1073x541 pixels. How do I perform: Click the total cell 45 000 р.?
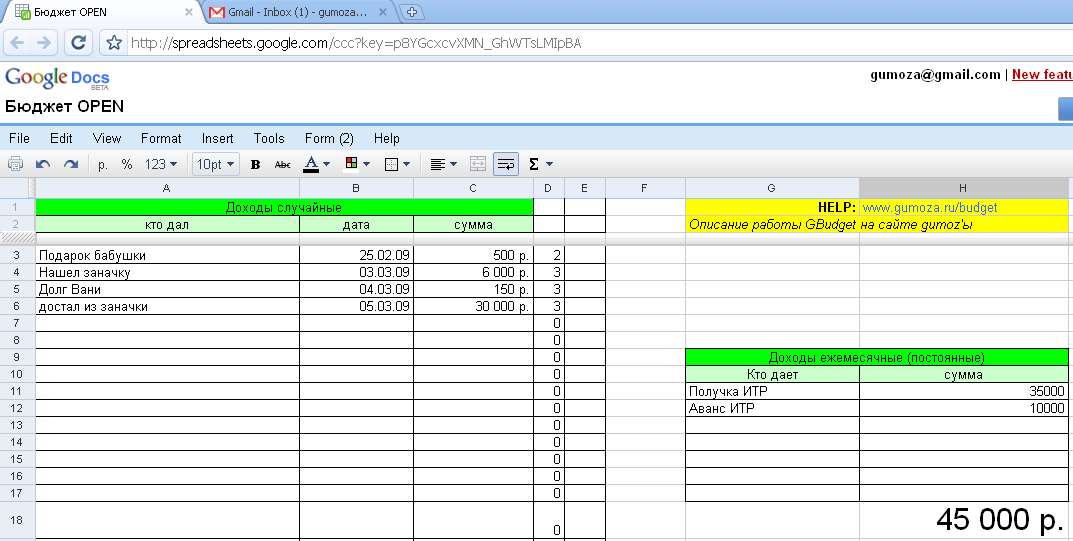tap(964, 520)
